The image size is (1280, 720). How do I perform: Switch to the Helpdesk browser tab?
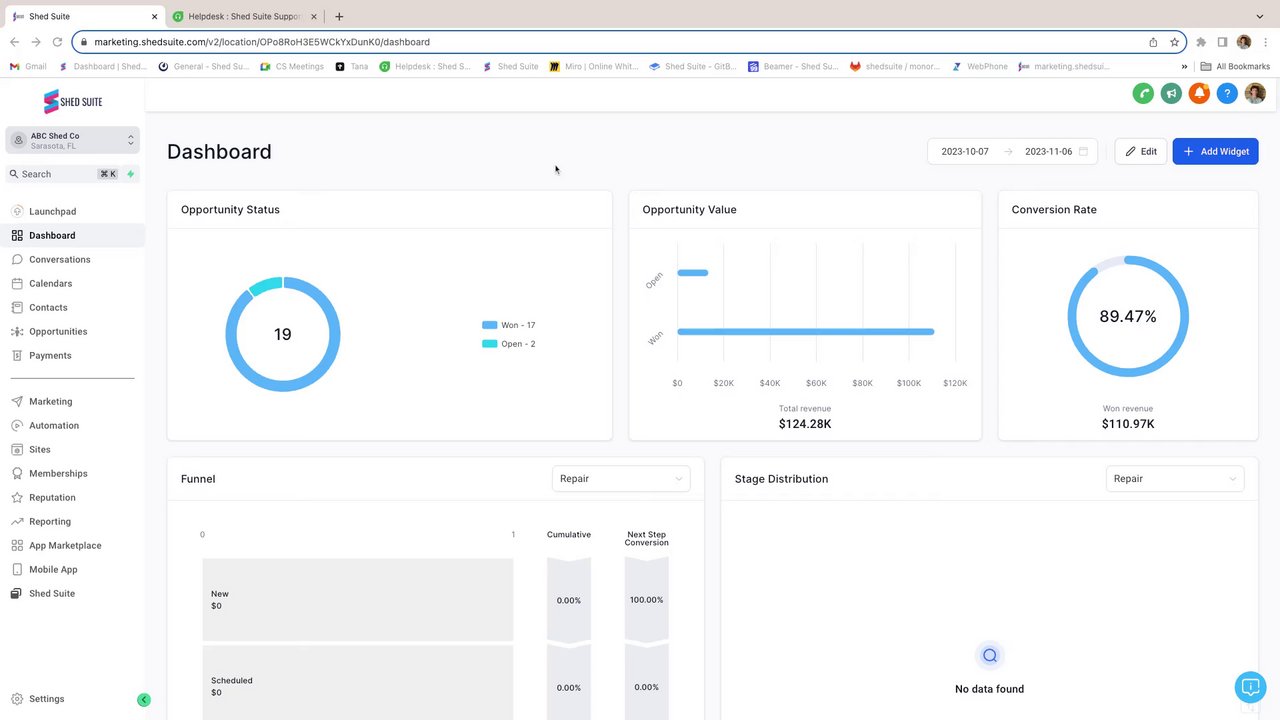245,16
